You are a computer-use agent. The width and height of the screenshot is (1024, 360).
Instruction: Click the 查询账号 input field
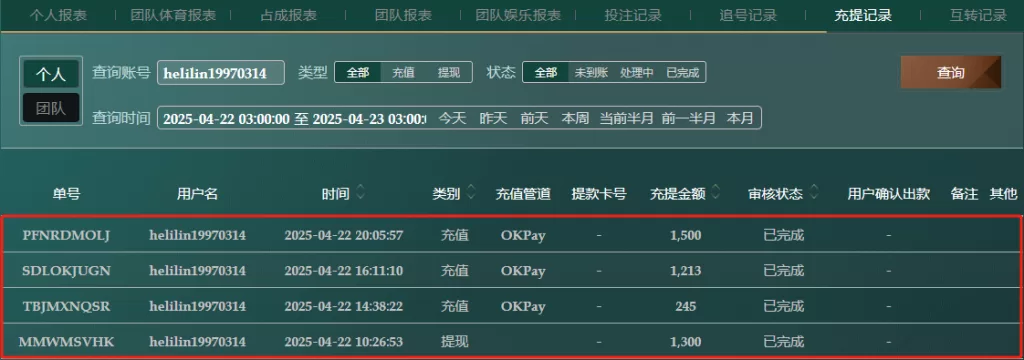click(x=221, y=73)
